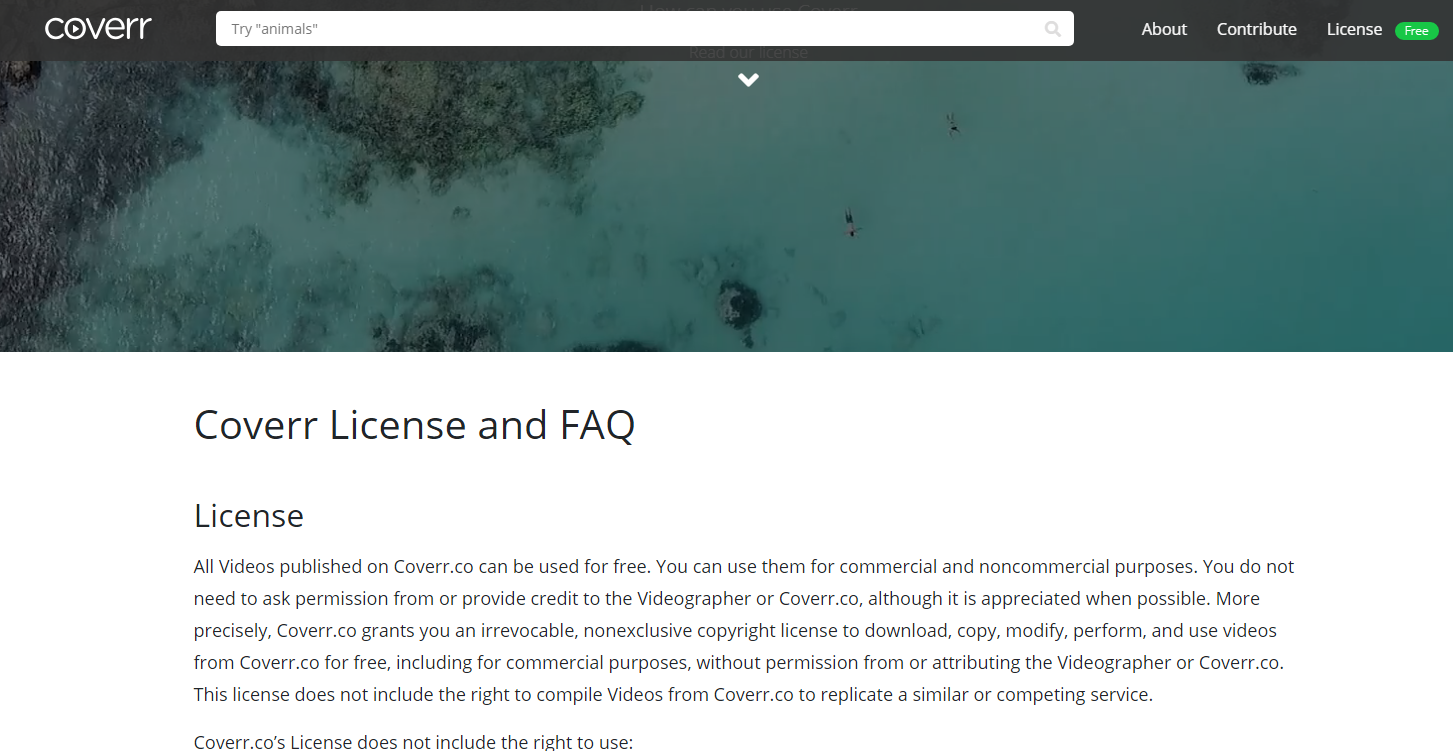
Task: Open the About page
Action: (1164, 29)
